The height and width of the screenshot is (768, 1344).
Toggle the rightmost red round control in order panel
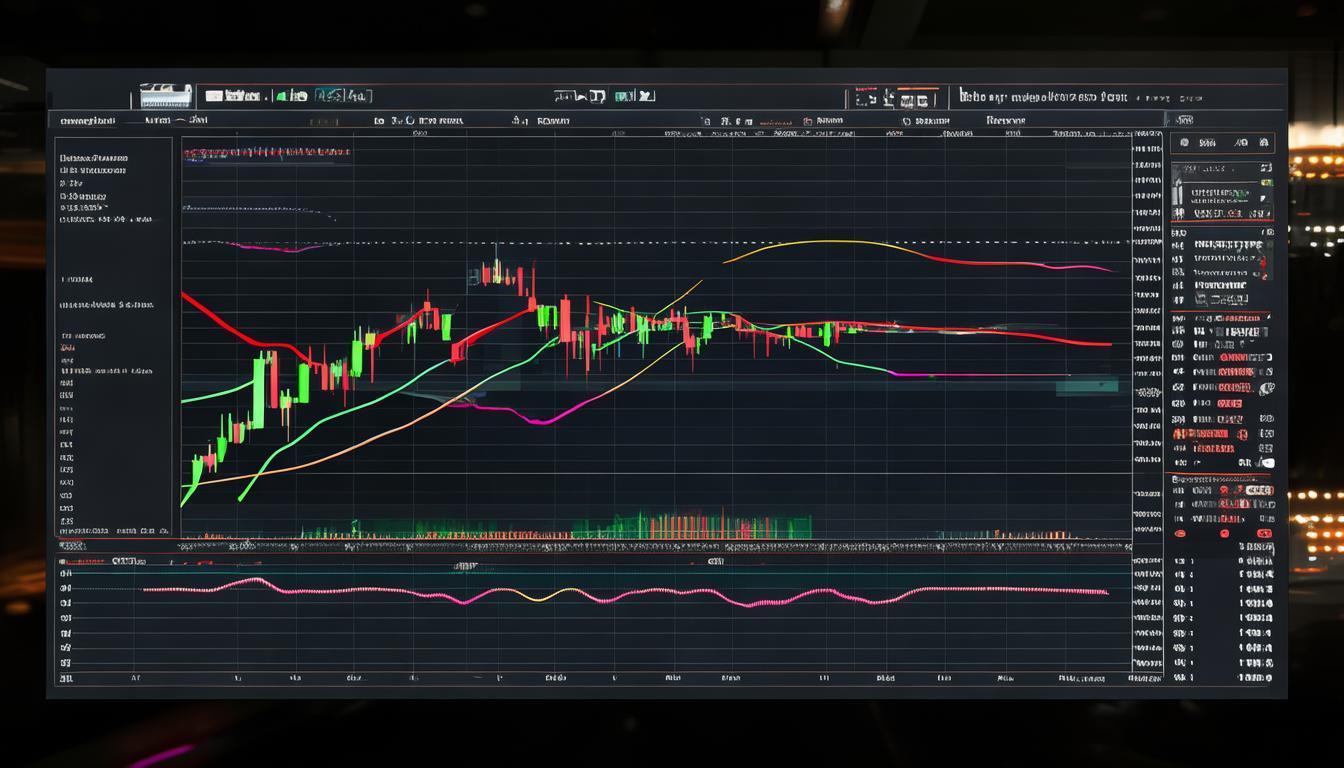pos(1264,534)
